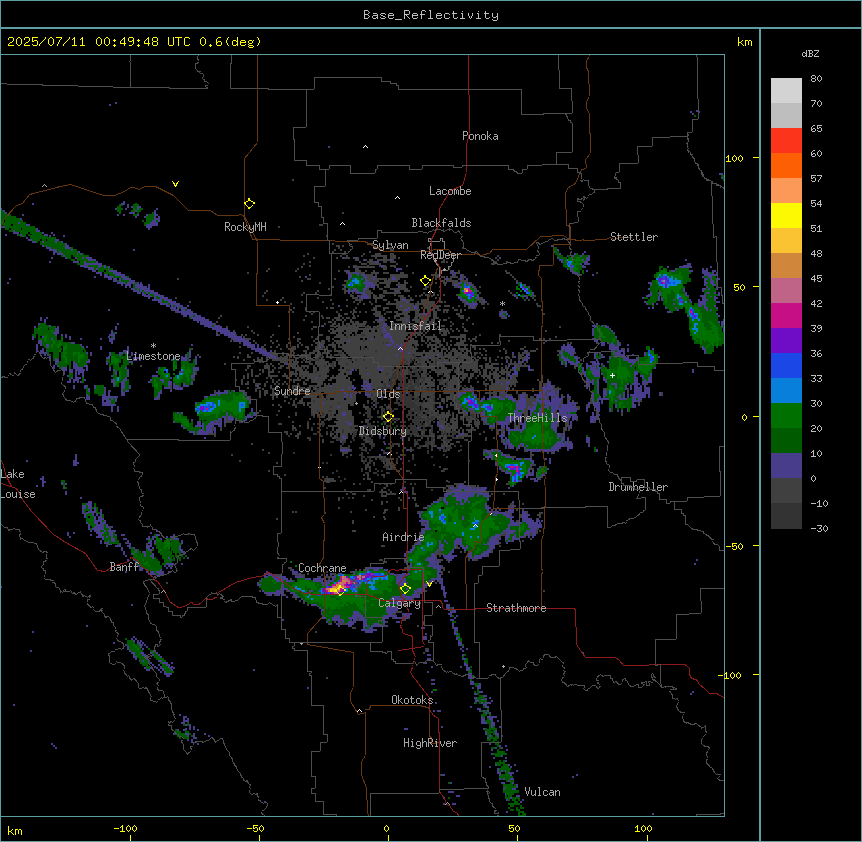Click the Okotoks map label
Viewport: 862px width, 842px height.
click(412, 700)
